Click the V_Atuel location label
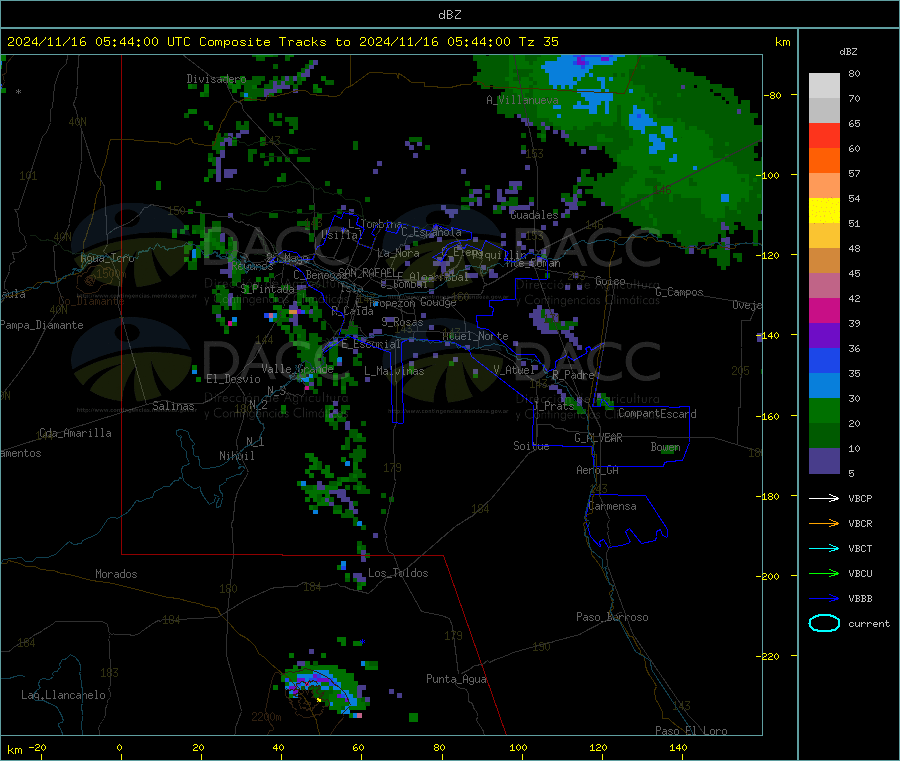 click(x=514, y=370)
